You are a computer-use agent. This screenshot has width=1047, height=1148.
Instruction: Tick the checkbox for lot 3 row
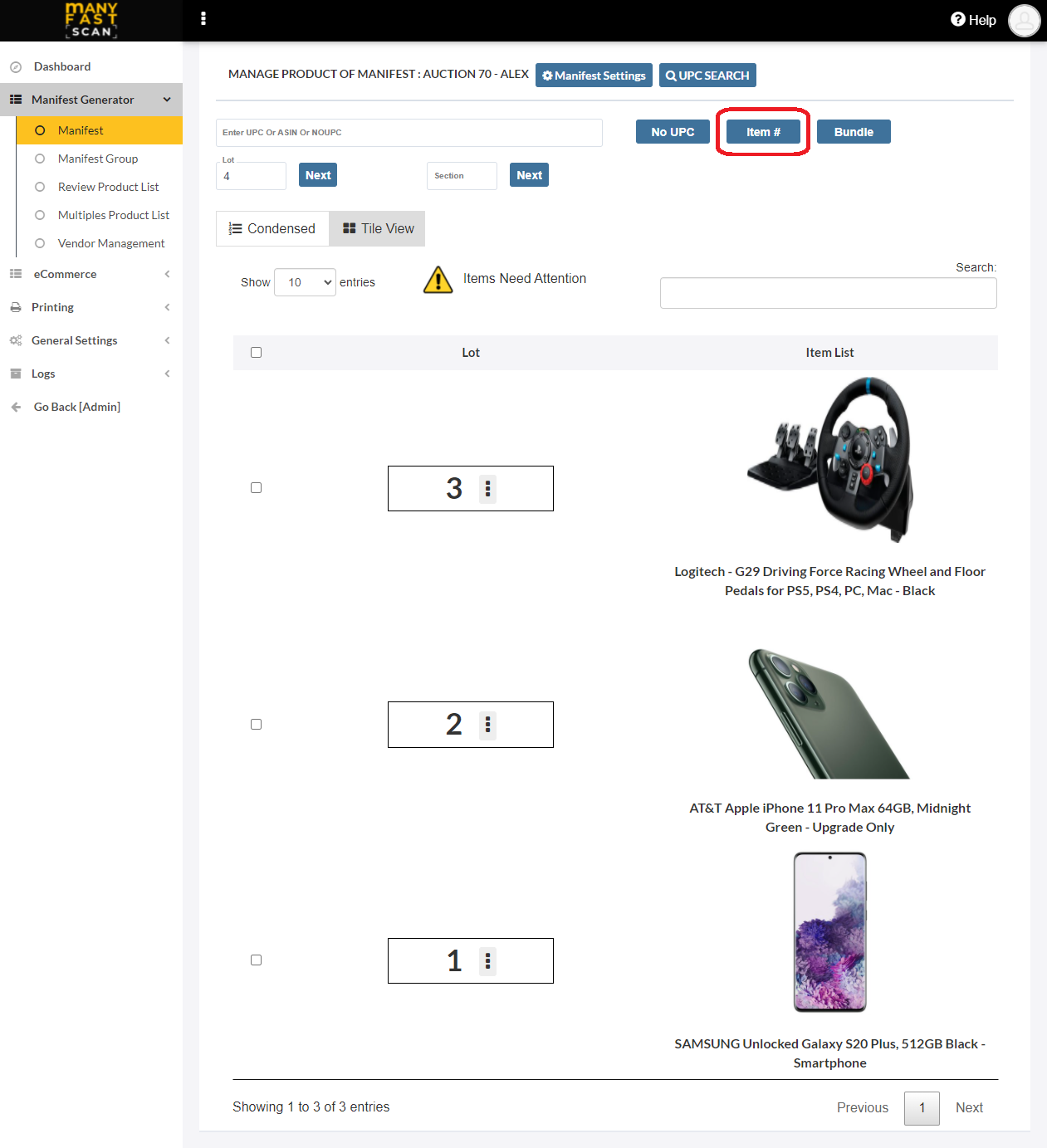[x=256, y=488]
